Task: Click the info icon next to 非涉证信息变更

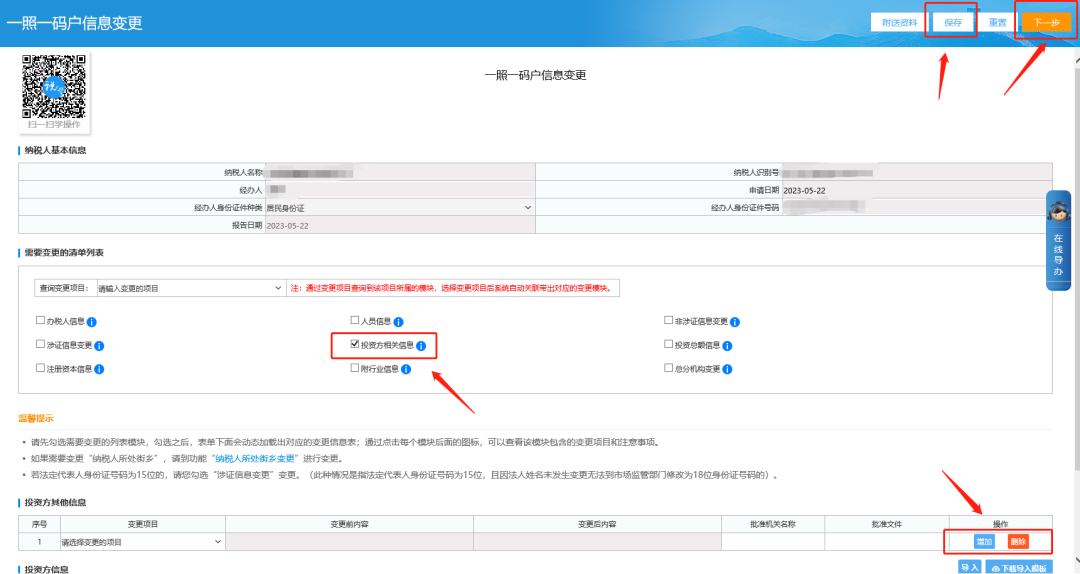Action: pos(735,322)
